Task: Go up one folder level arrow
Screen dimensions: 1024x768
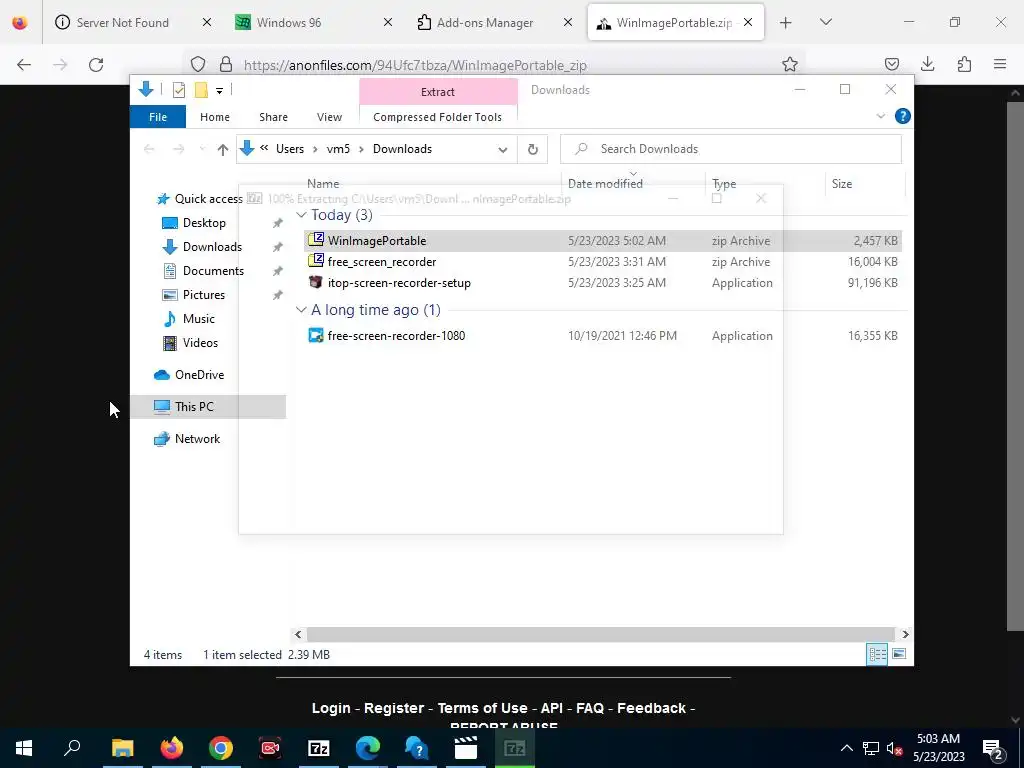Action: (x=223, y=150)
